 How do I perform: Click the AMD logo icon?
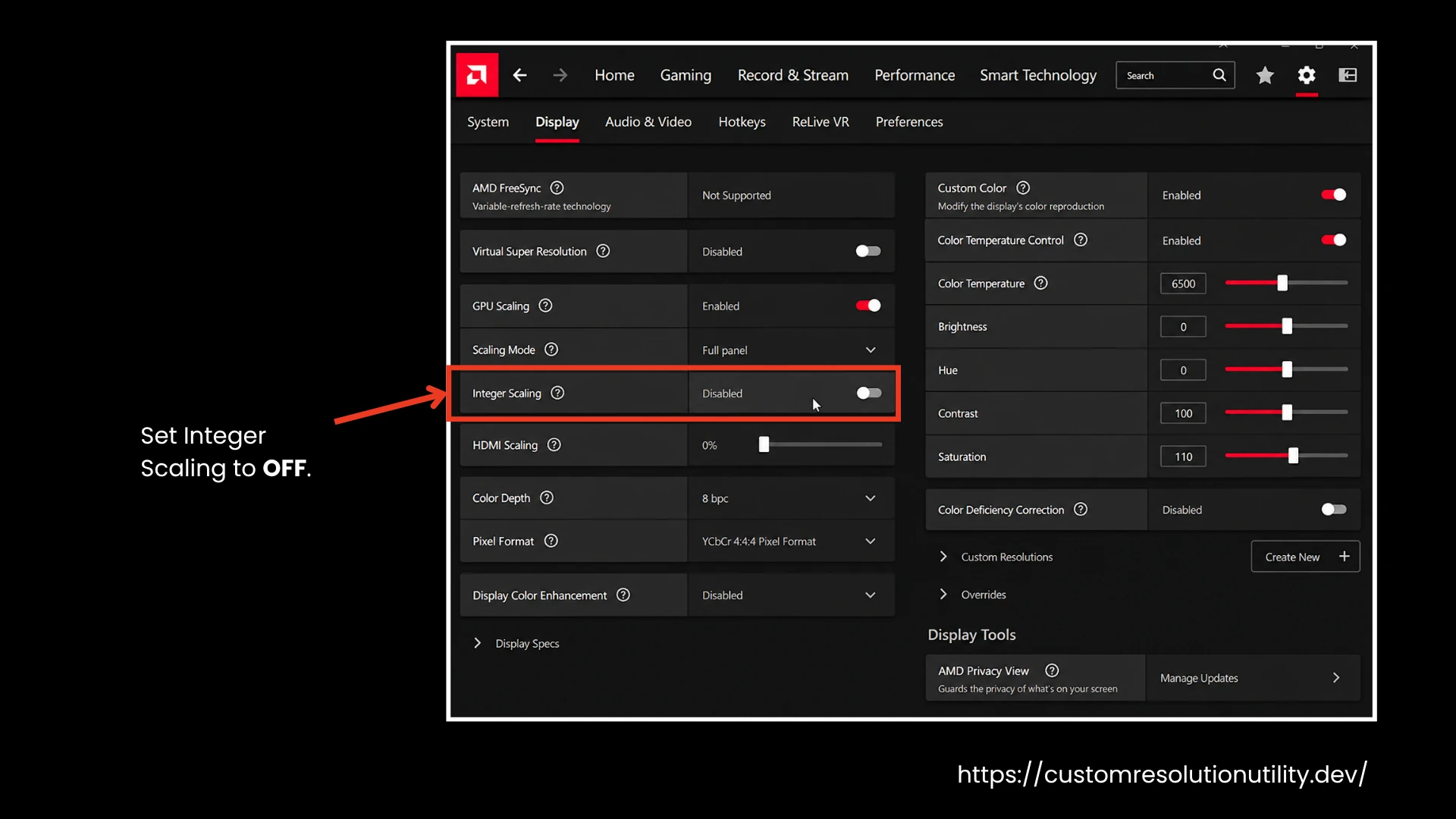(477, 75)
